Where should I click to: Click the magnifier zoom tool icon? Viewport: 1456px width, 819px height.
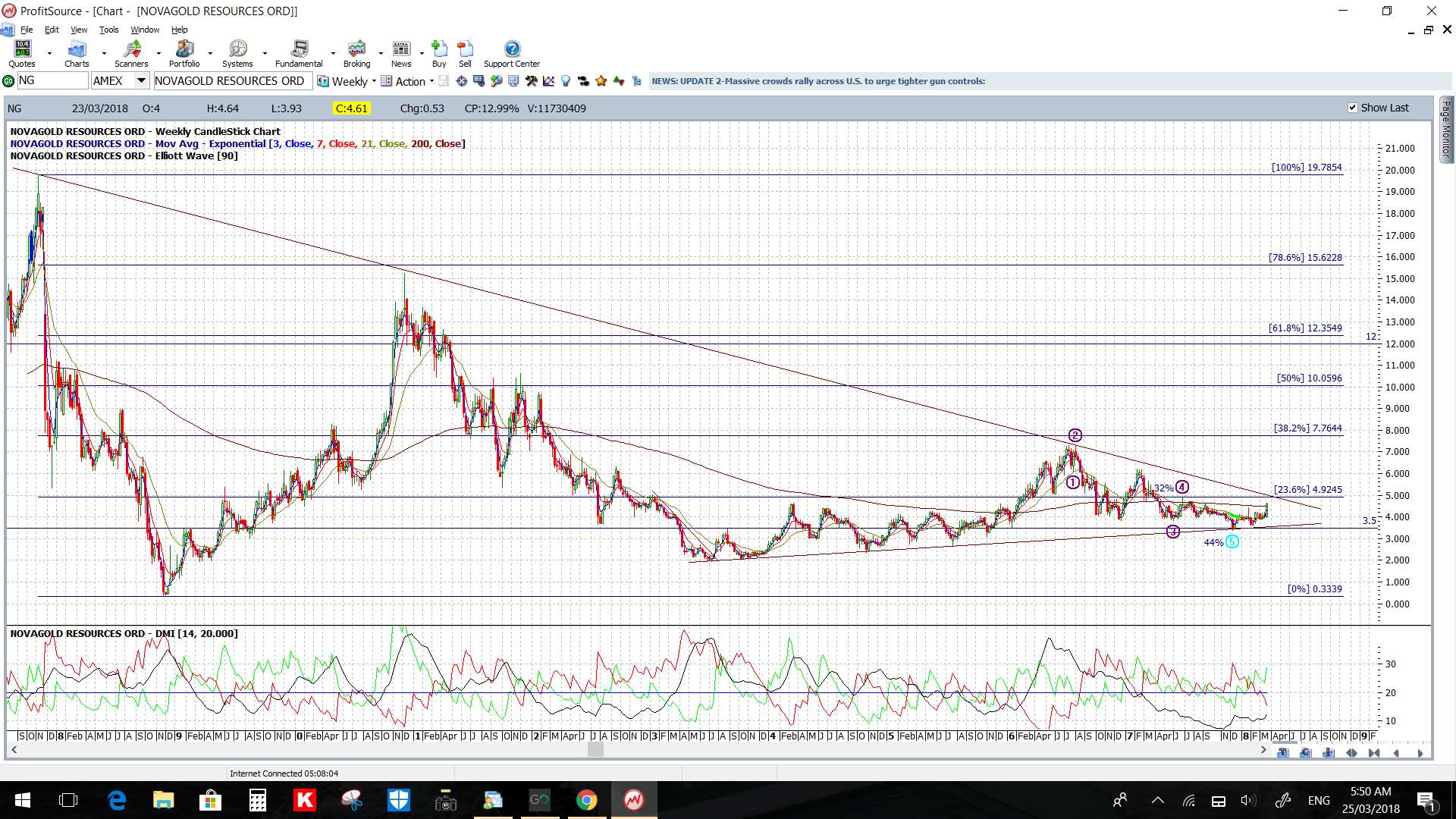[497, 81]
